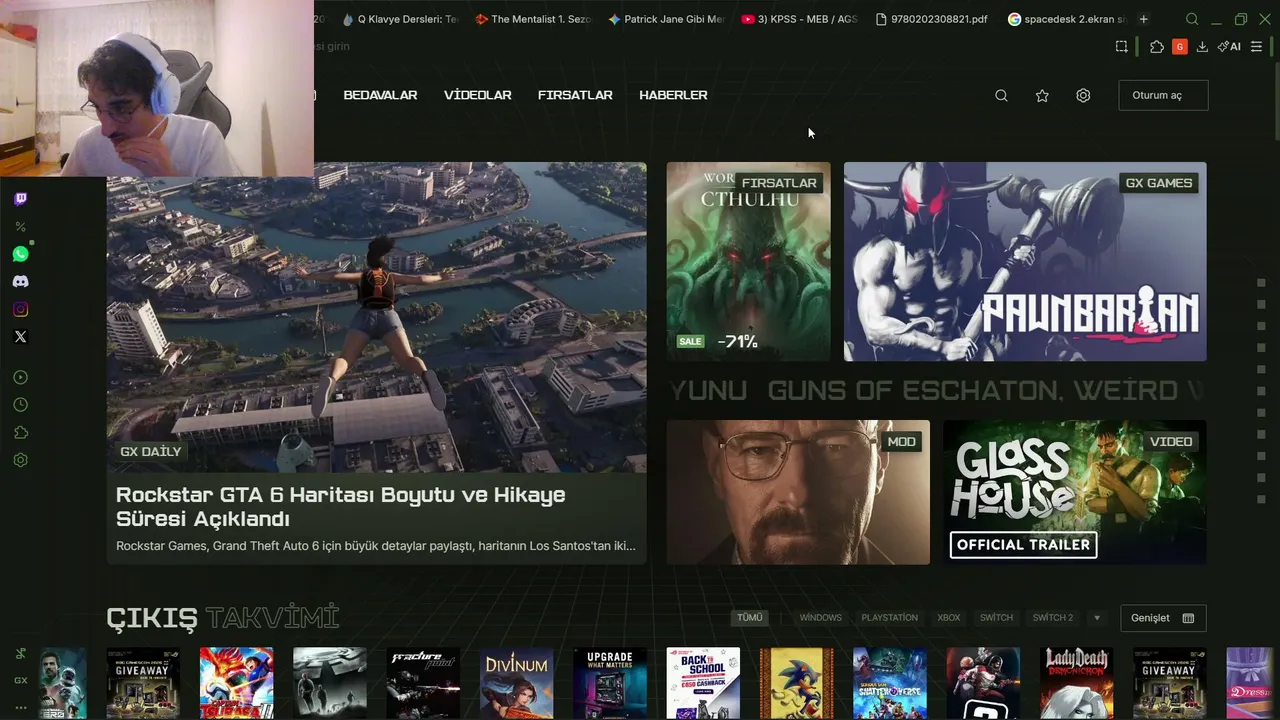Open the downloads toolbar icon
Image resolution: width=1280 pixels, height=720 pixels.
pyautogui.click(x=1202, y=46)
